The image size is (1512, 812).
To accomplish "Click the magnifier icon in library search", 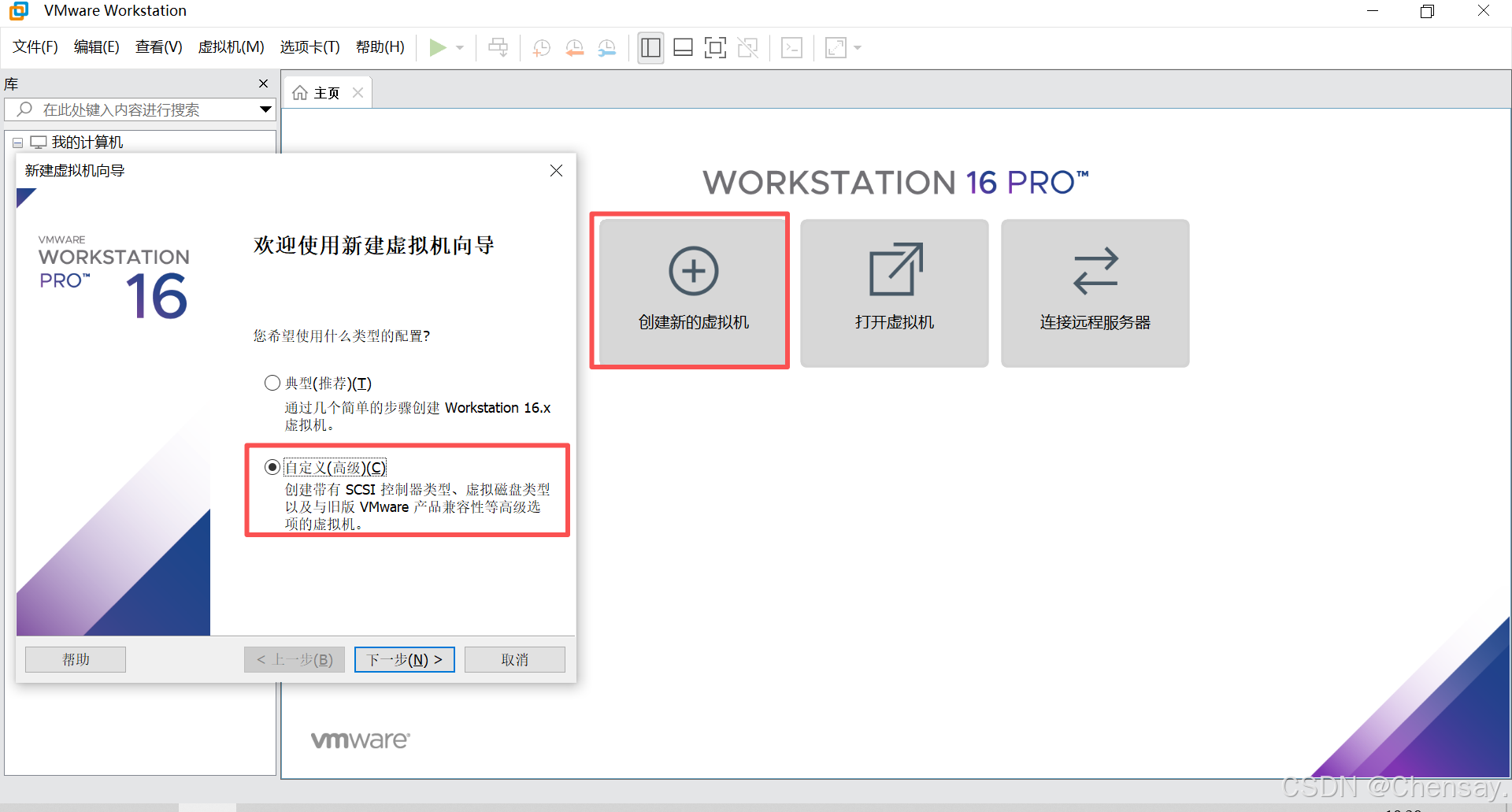I will [24, 109].
